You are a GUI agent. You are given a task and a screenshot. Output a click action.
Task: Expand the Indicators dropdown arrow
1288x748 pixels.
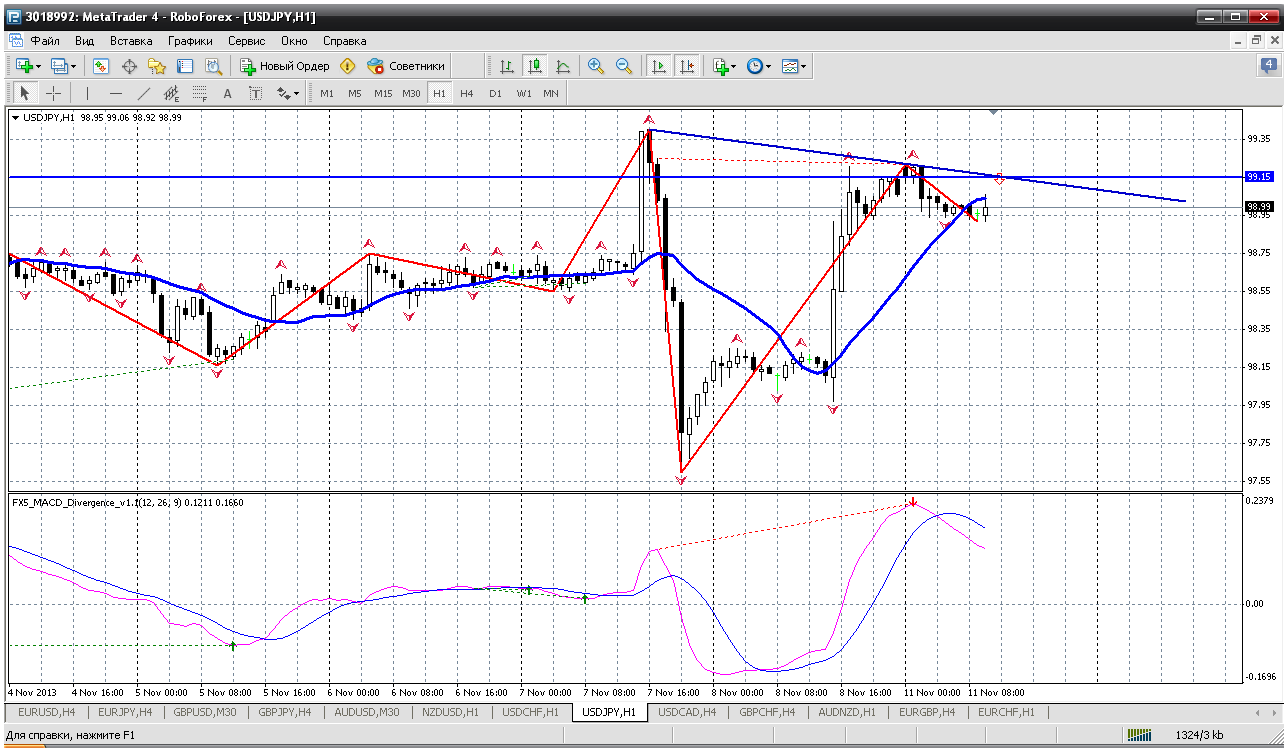(x=734, y=66)
